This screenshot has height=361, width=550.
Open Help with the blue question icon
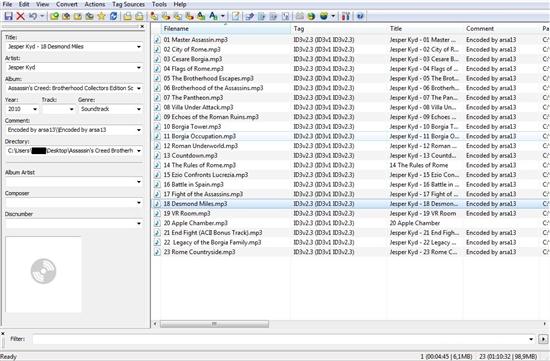tap(360, 16)
